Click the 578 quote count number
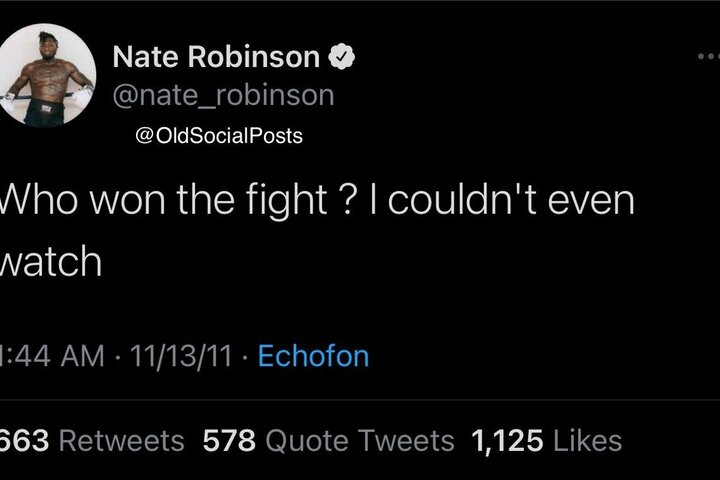This screenshot has width=720, height=480. tap(228, 440)
